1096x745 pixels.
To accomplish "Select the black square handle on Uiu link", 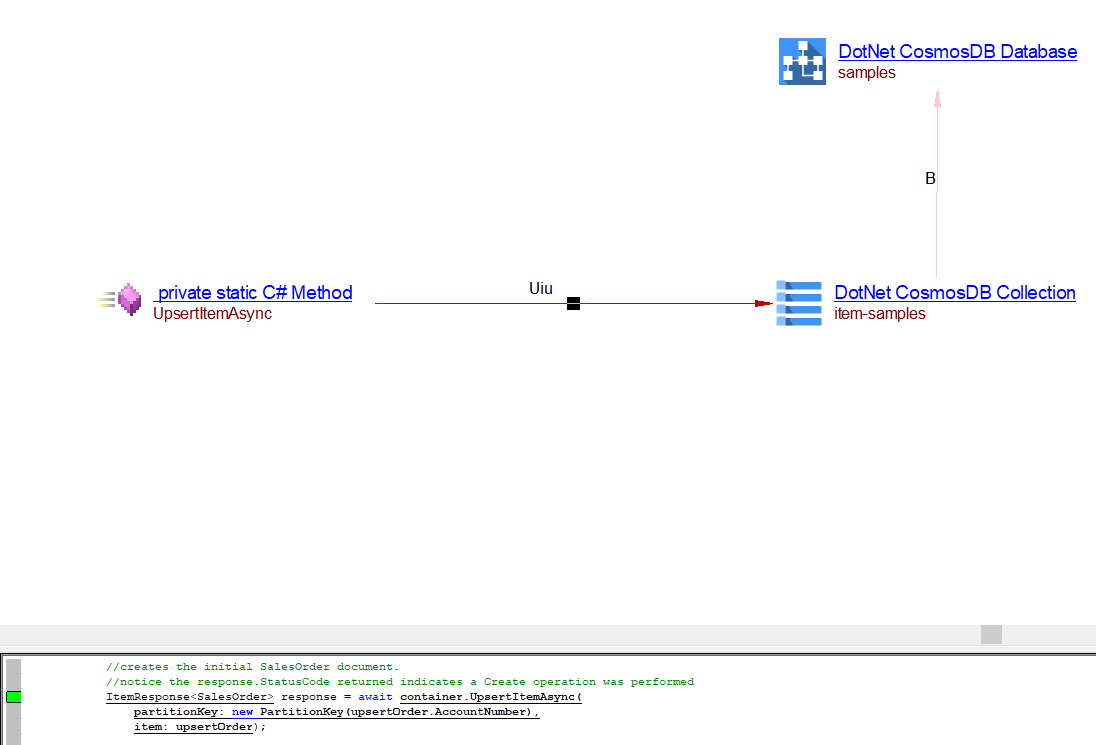I will point(573,303).
